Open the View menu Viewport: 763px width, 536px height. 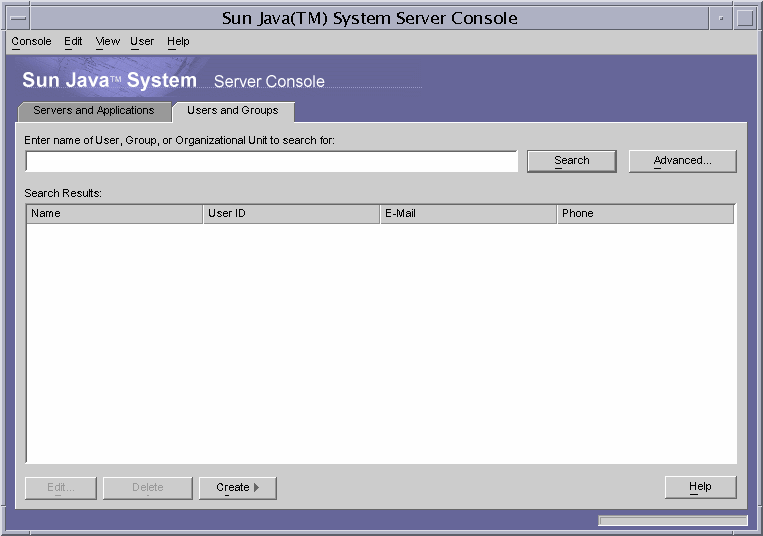pyautogui.click(x=108, y=41)
